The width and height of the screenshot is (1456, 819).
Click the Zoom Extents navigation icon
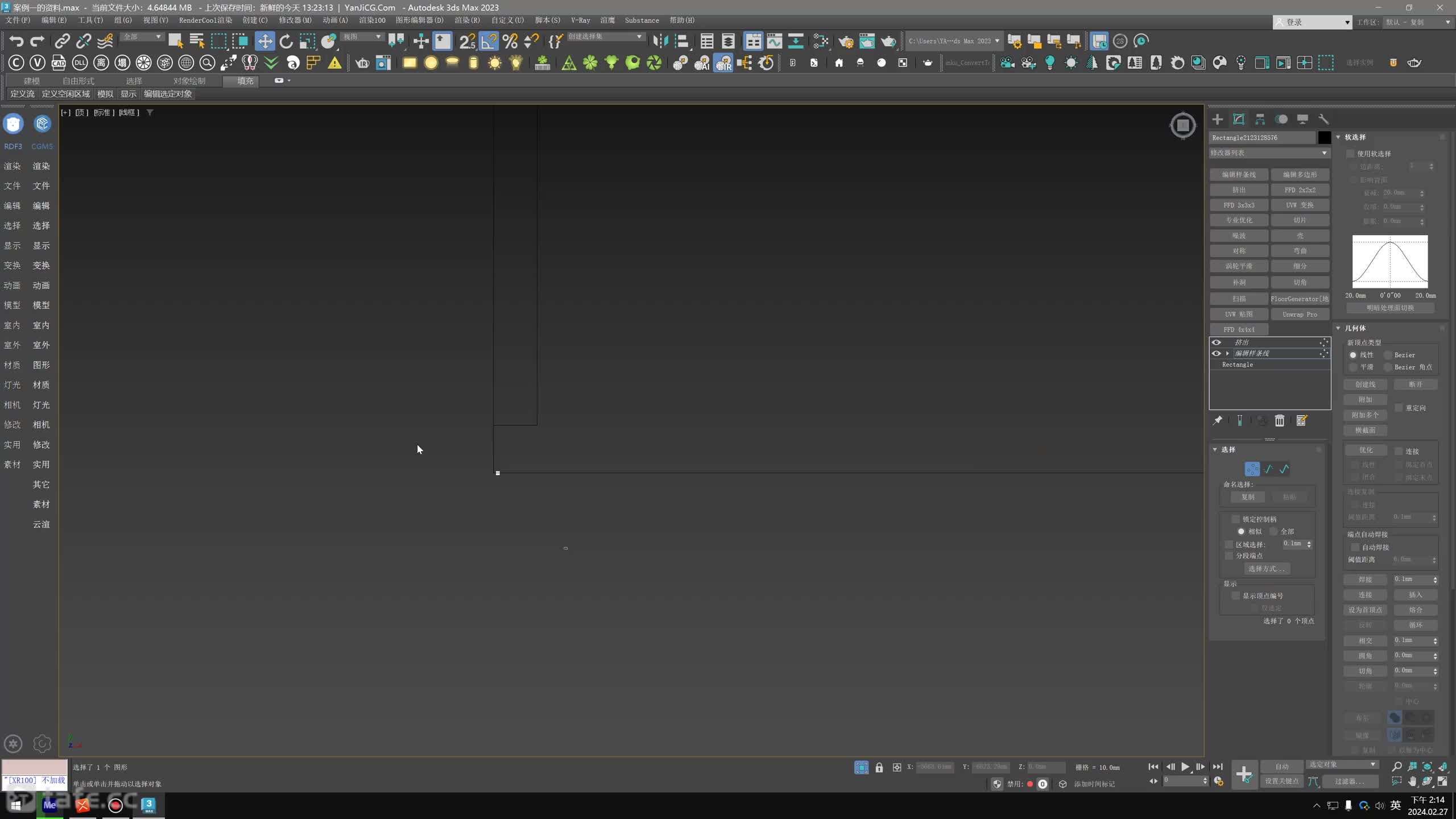tap(1427, 767)
